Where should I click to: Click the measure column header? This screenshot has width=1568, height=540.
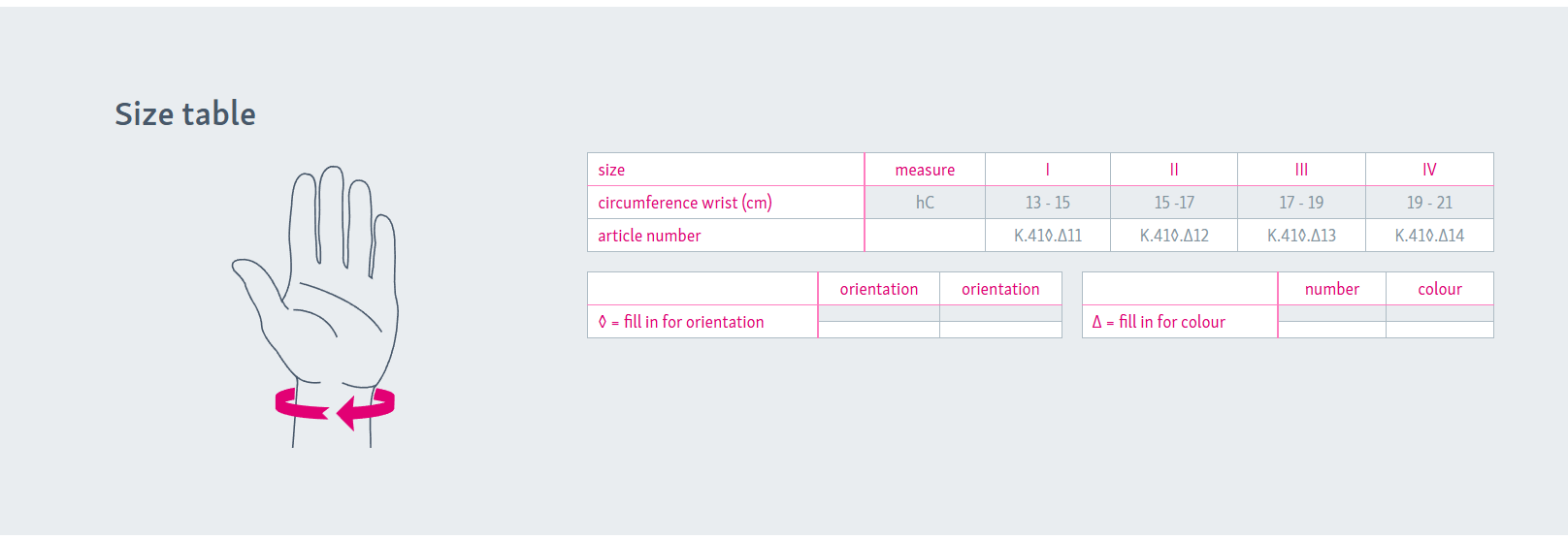click(925, 170)
